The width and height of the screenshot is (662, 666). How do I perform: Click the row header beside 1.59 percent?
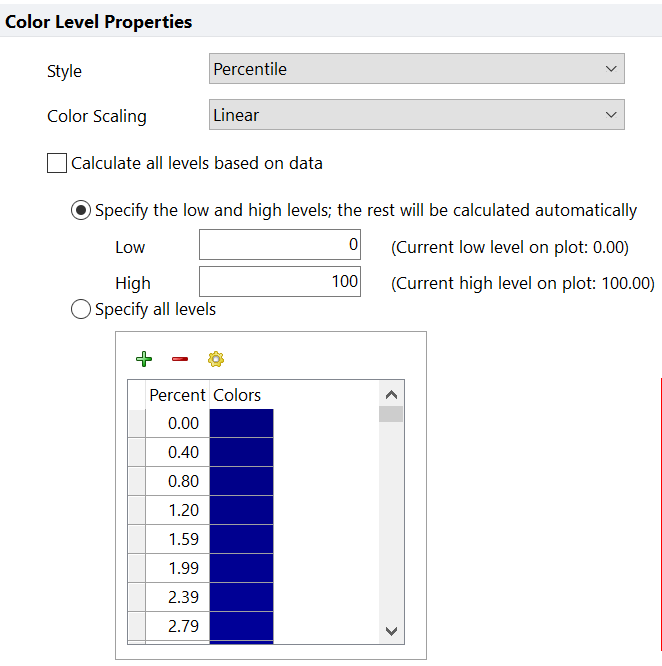coord(137,539)
